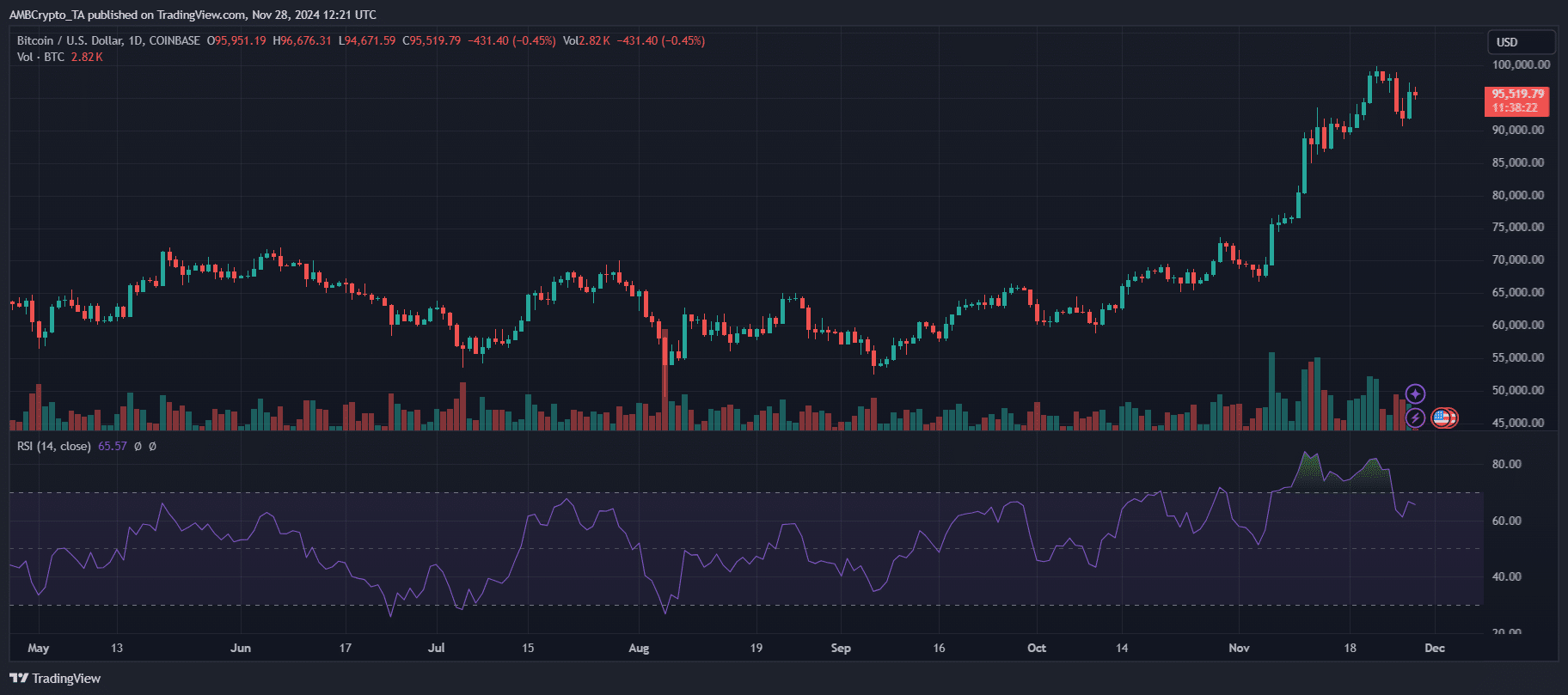Screen dimensions: 1568x695
Task: Open the USD currency selector
Action: pyautogui.click(x=1522, y=42)
